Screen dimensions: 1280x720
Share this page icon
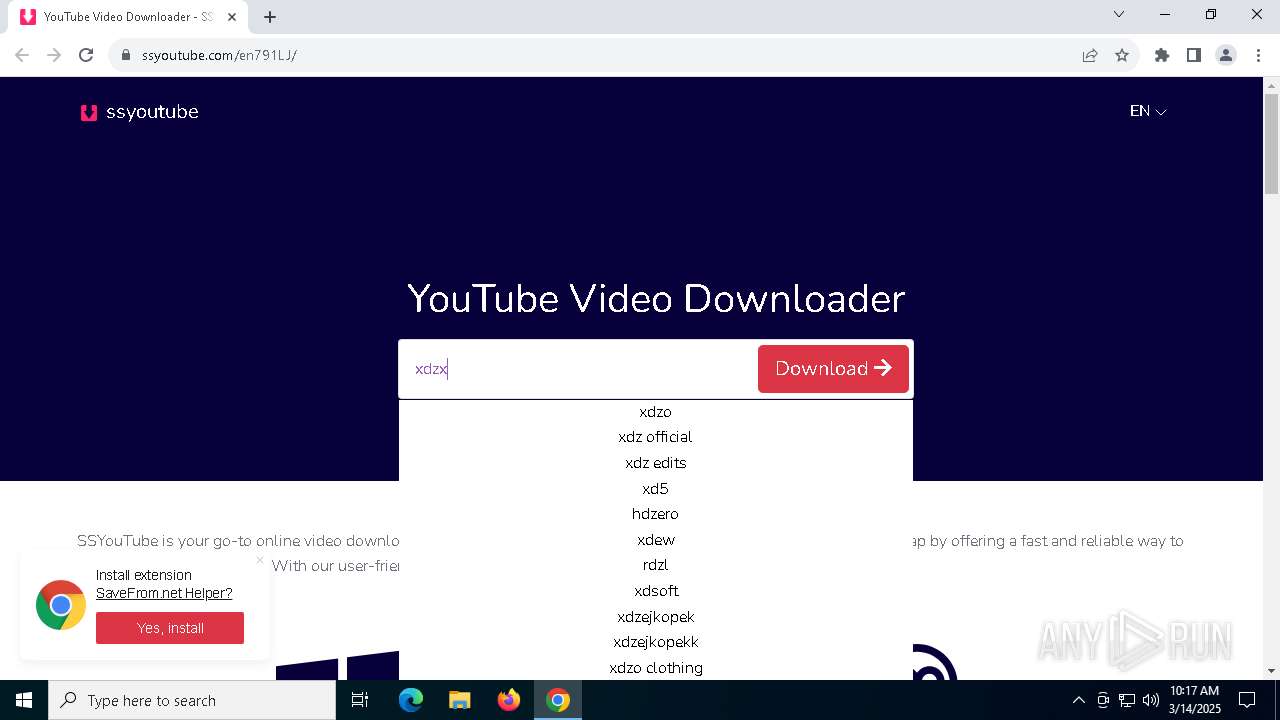point(1090,55)
